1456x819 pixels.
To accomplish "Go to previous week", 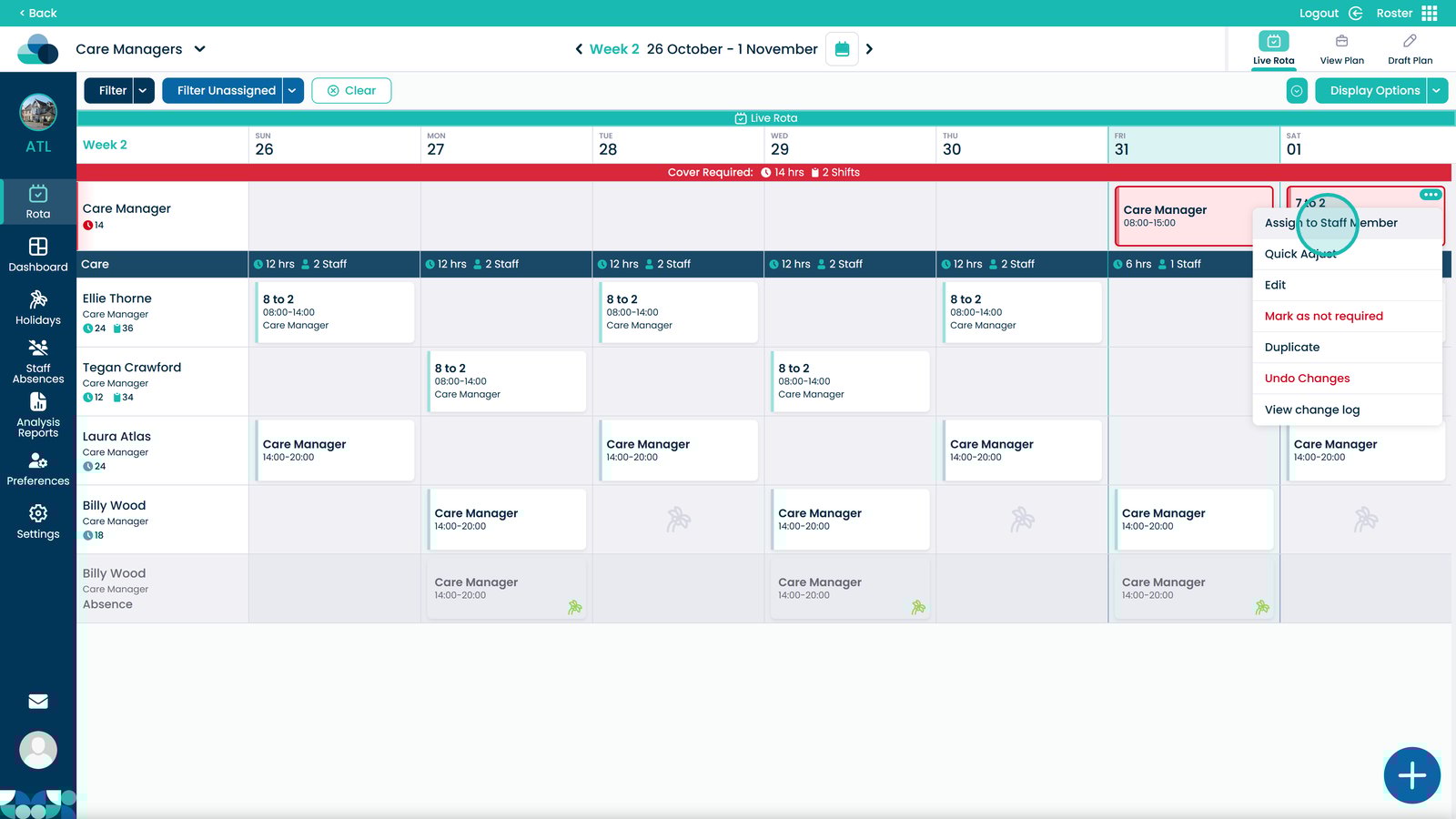I will coord(579,49).
